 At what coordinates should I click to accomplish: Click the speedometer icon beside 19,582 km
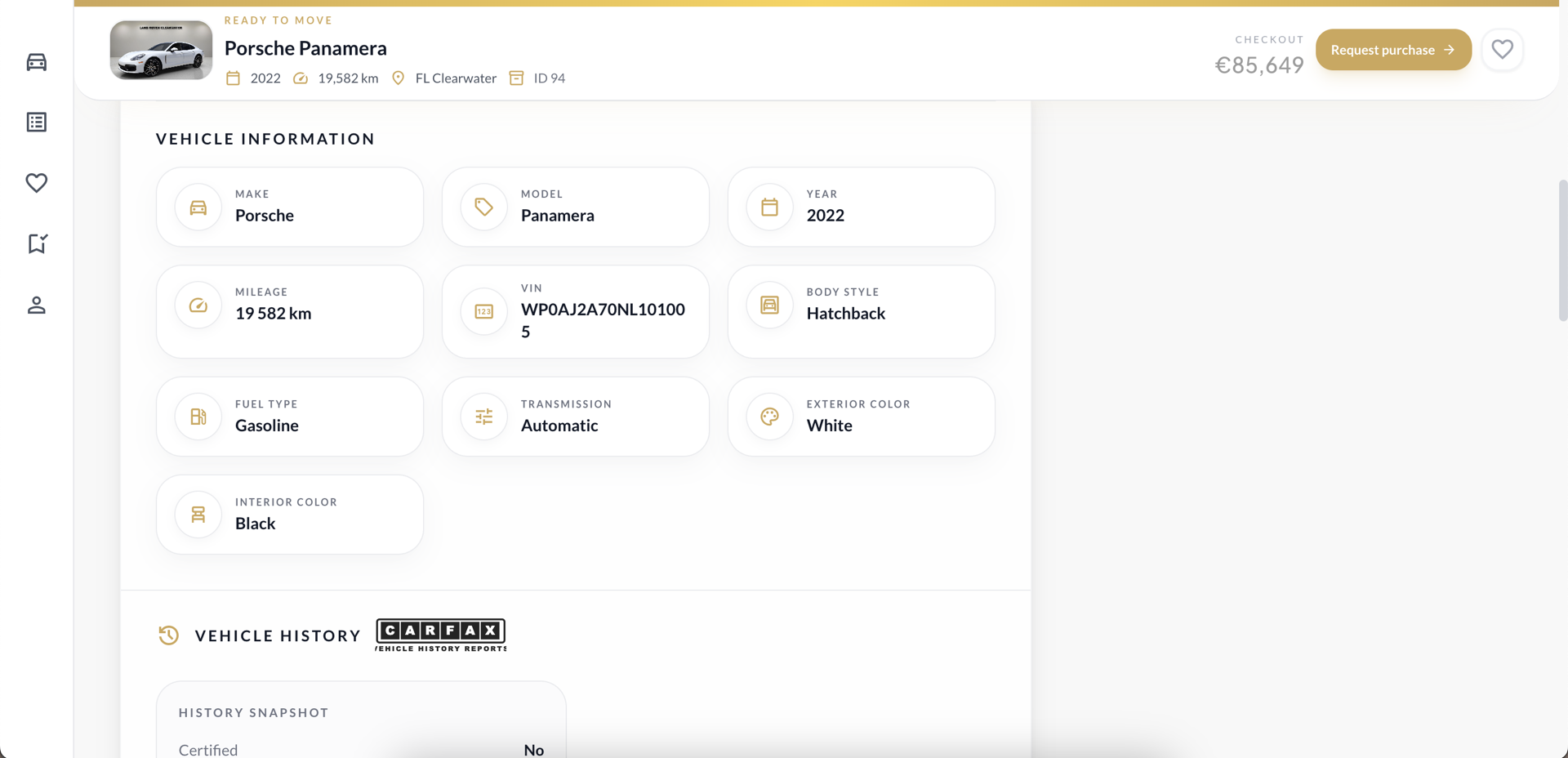pos(301,78)
